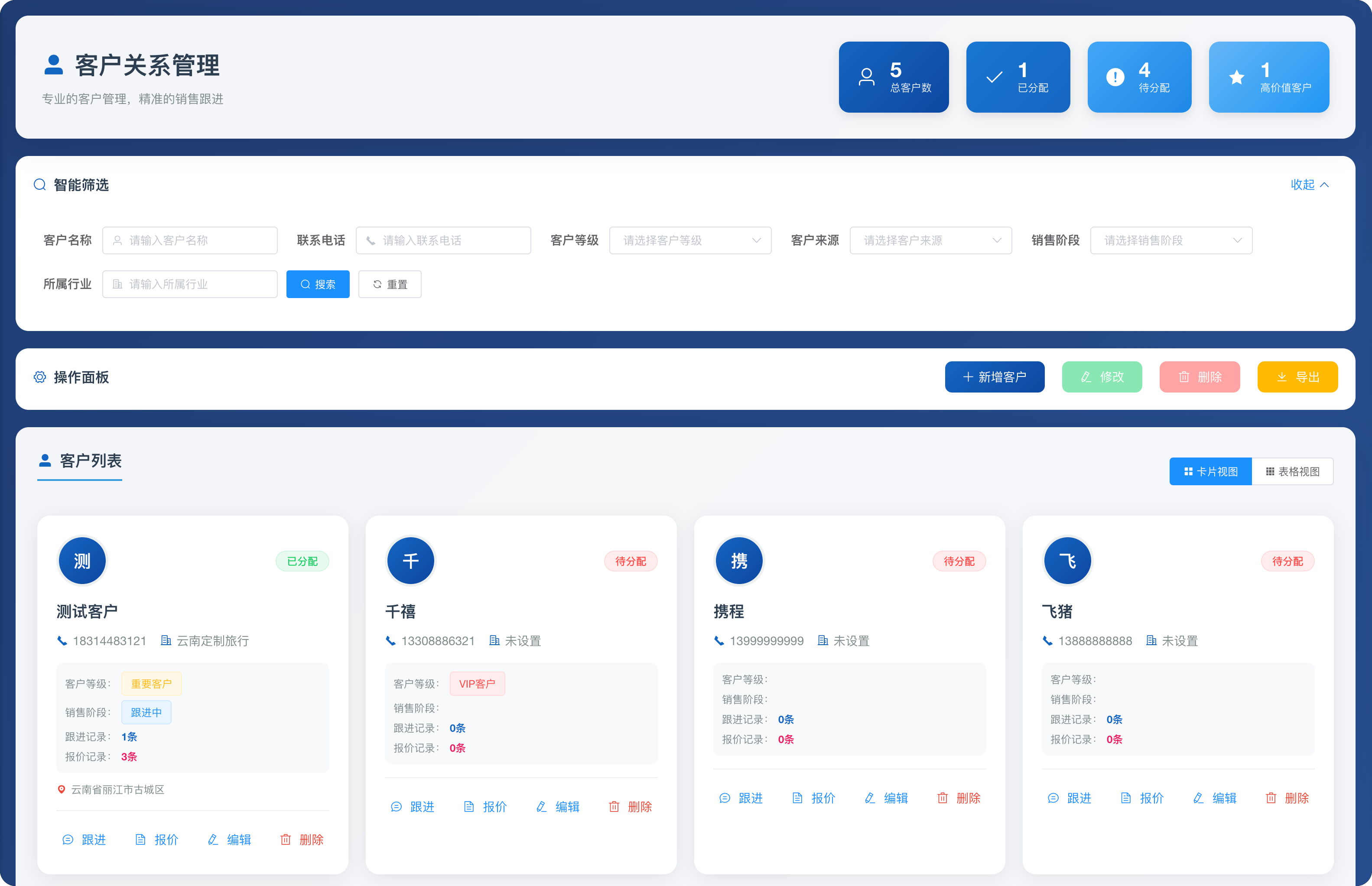Viewport: 1372px width, 886px height.
Task: Click the 新增客户 button
Action: (x=995, y=377)
